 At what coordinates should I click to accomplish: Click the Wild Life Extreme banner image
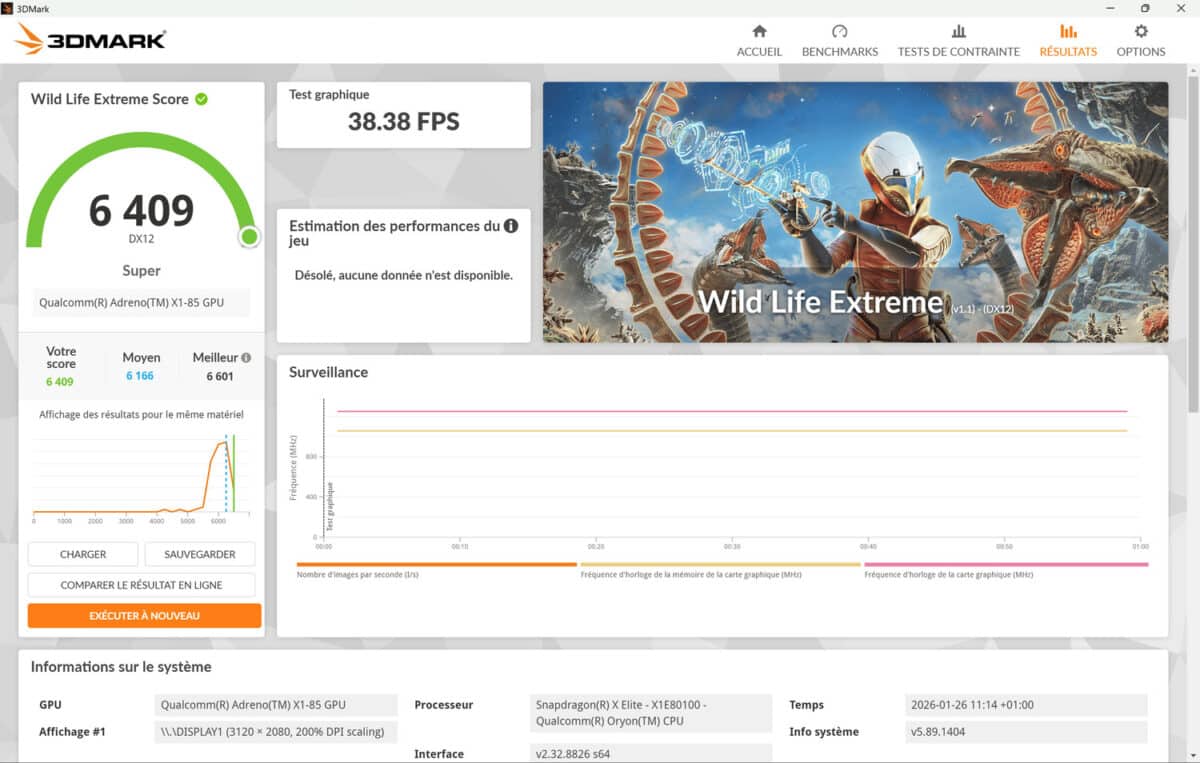coord(855,212)
